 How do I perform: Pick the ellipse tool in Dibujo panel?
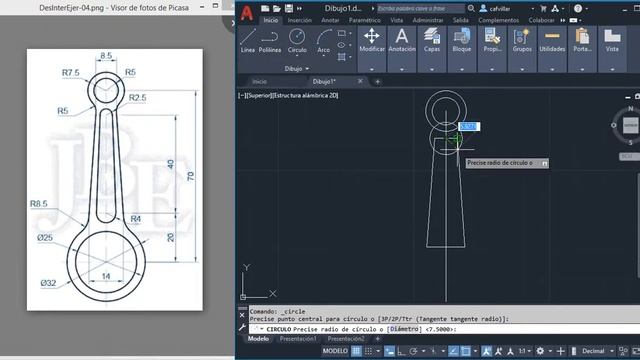pos(342,45)
